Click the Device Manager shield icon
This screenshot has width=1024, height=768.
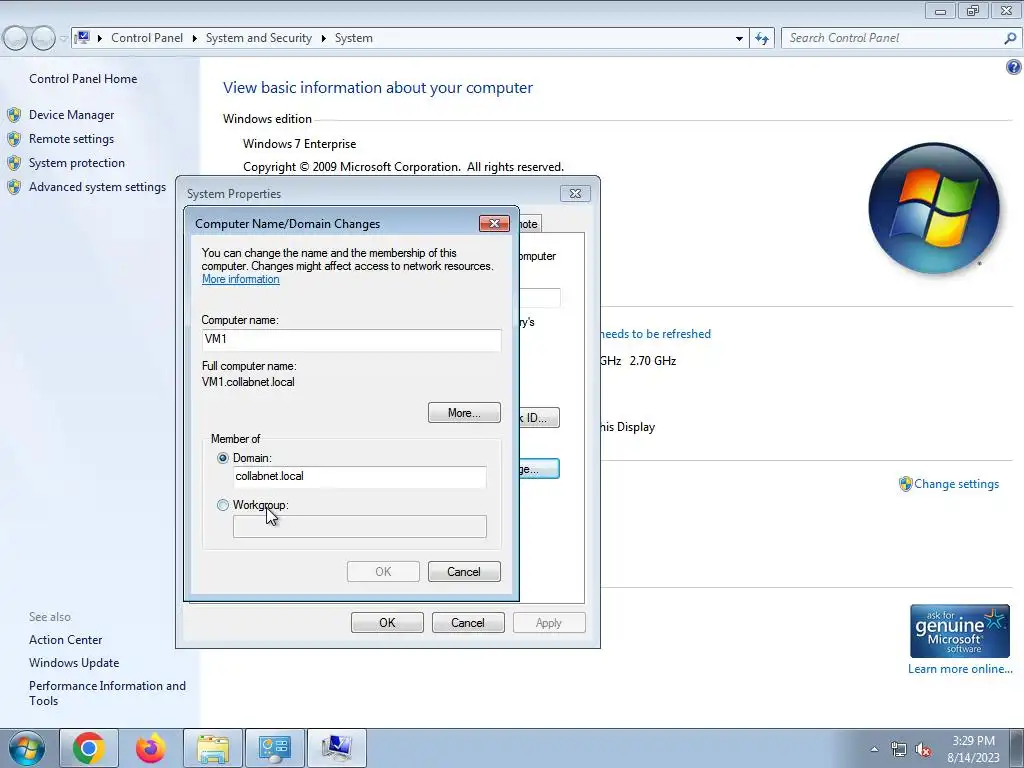click(x=14, y=115)
